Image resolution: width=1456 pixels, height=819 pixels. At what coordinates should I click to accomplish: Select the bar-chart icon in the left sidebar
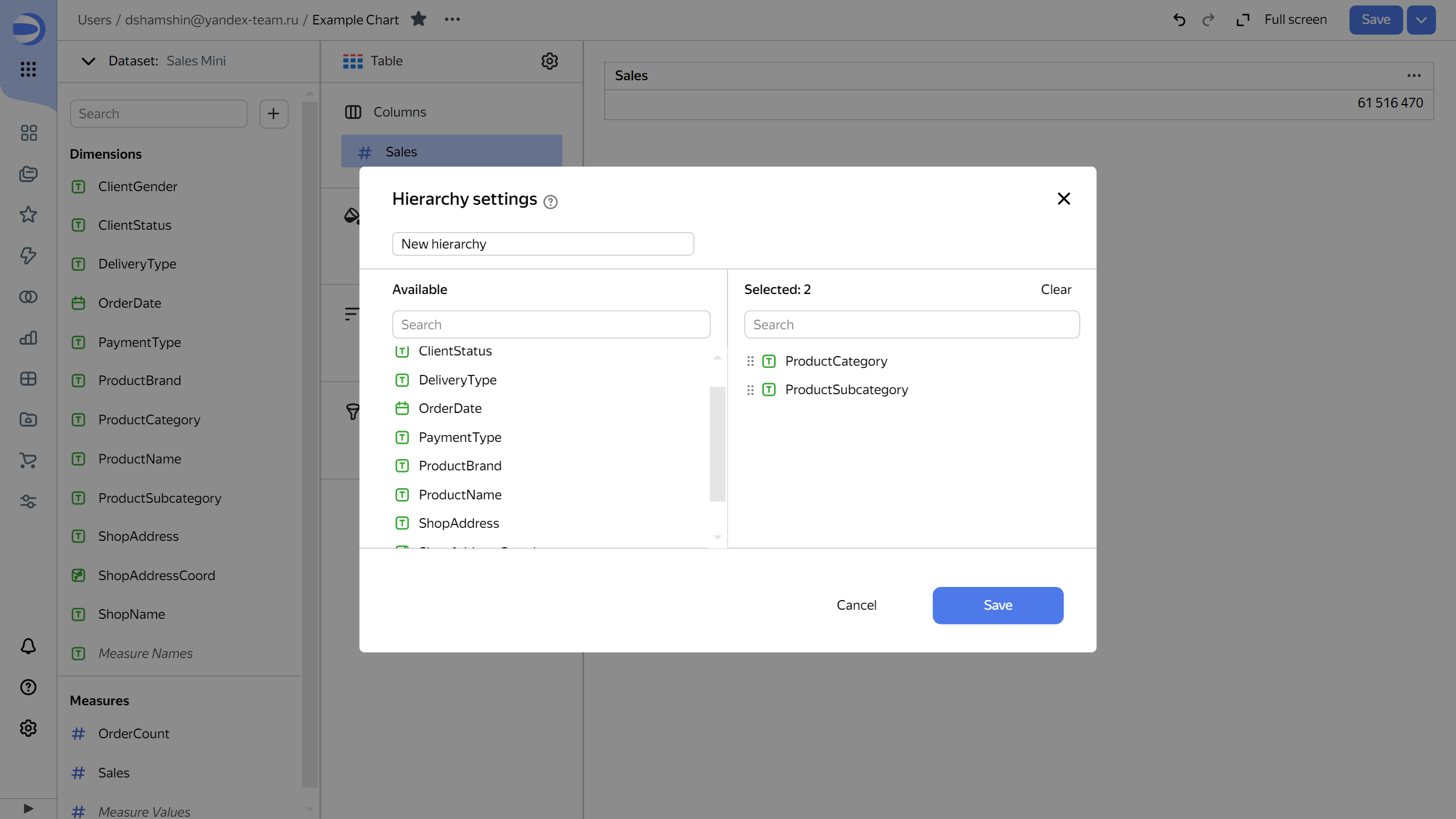point(28,338)
